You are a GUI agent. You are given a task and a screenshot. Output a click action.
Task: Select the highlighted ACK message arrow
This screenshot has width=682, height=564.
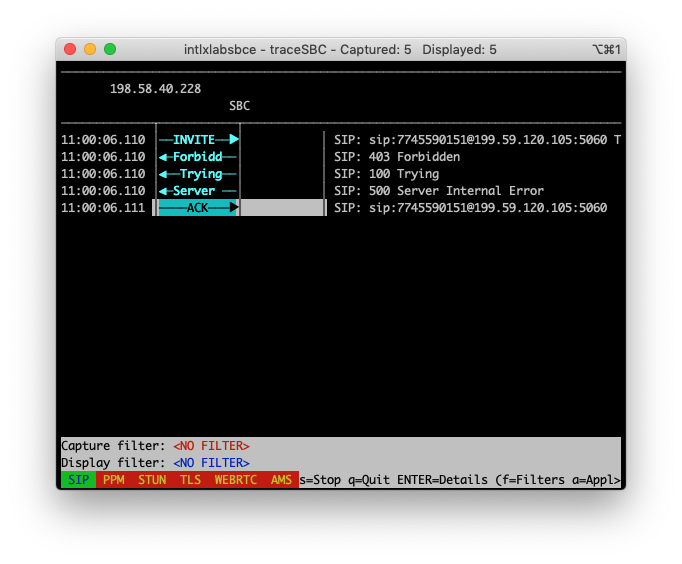pos(198,207)
